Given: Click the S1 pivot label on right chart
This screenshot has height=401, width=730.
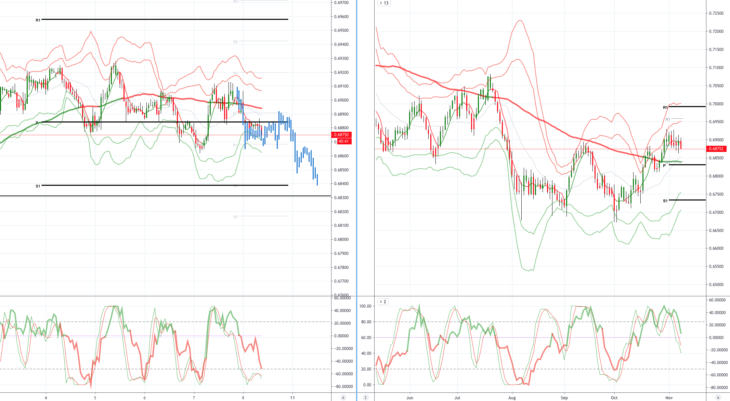Looking at the screenshot, I should pyautogui.click(x=666, y=201).
